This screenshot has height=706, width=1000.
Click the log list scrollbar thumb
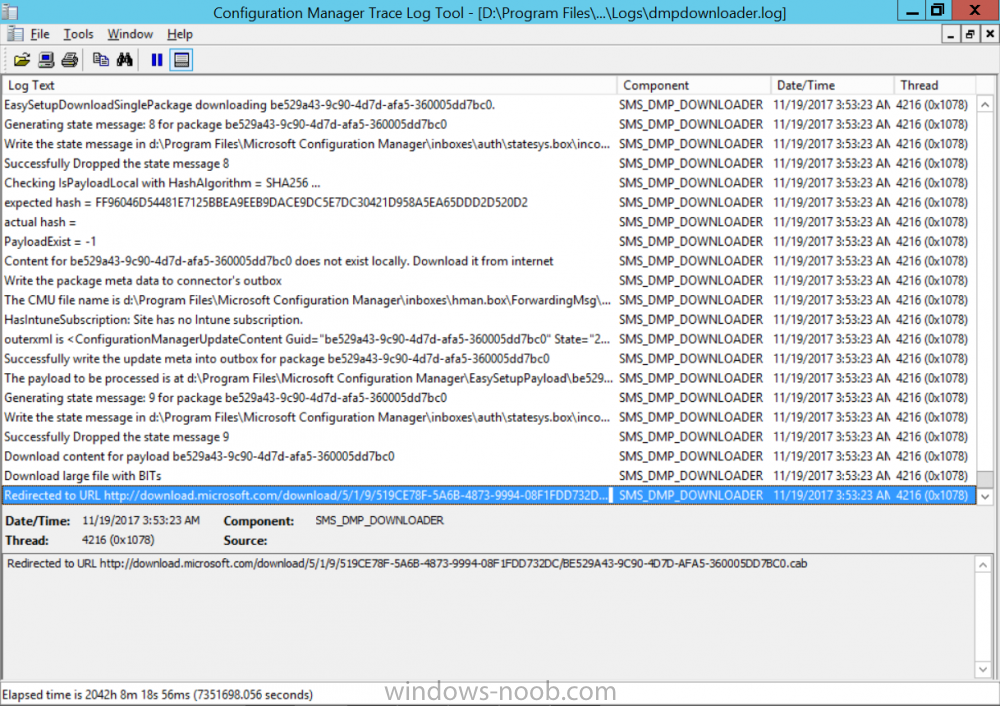click(x=985, y=479)
